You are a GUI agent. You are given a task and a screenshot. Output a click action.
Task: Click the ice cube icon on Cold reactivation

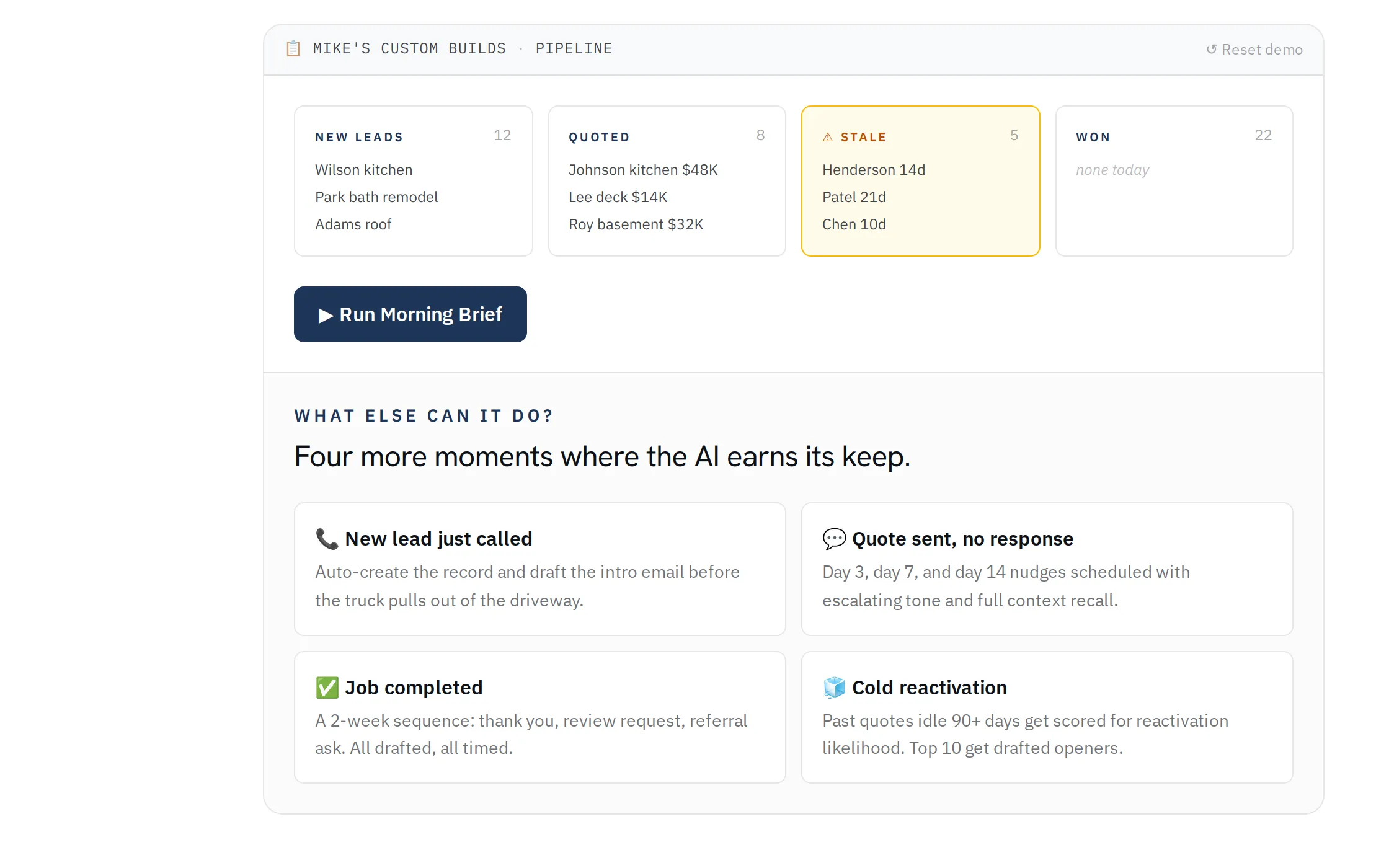(x=834, y=688)
